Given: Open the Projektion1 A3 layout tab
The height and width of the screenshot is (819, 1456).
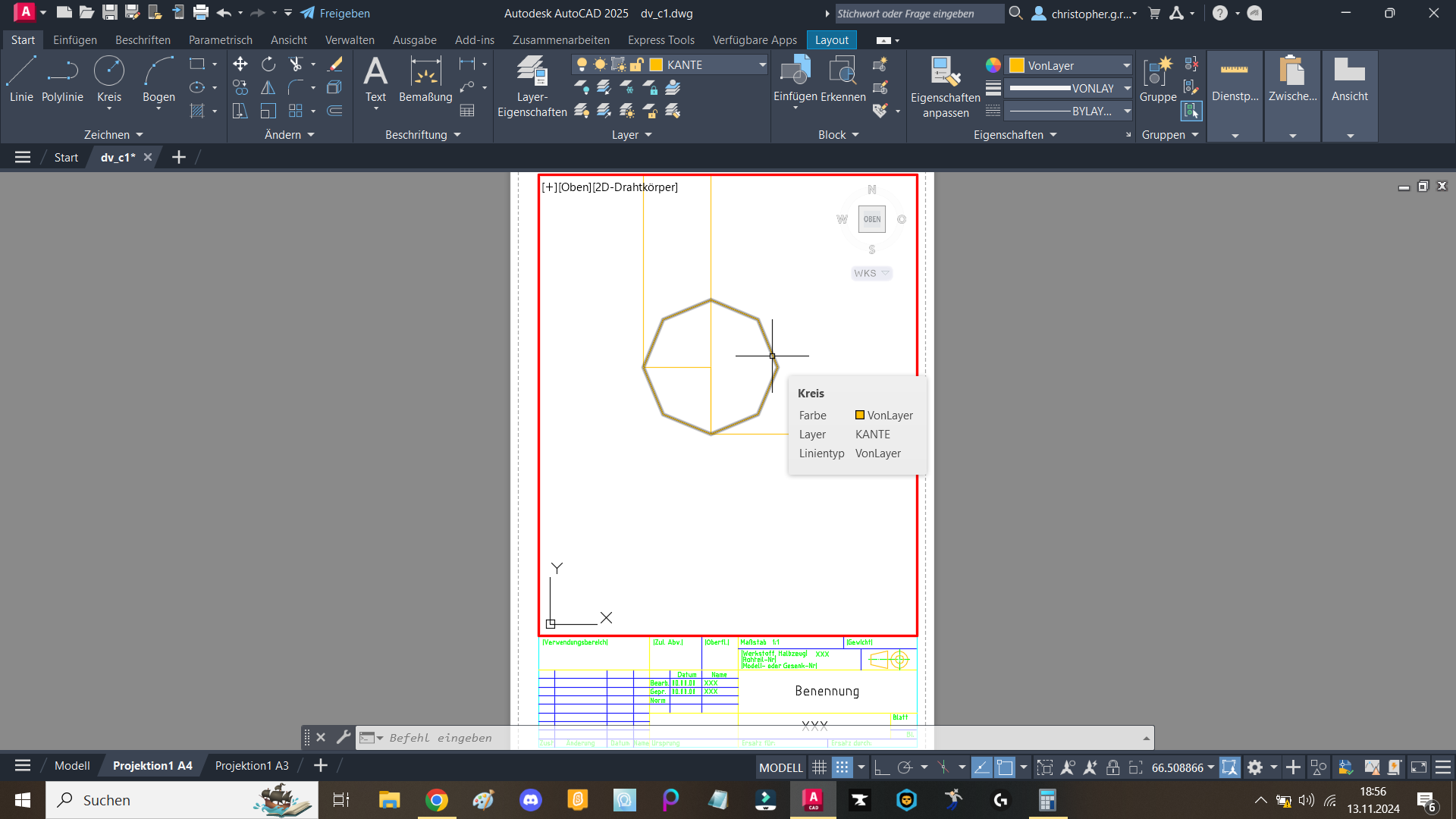Looking at the screenshot, I should (x=252, y=766).
